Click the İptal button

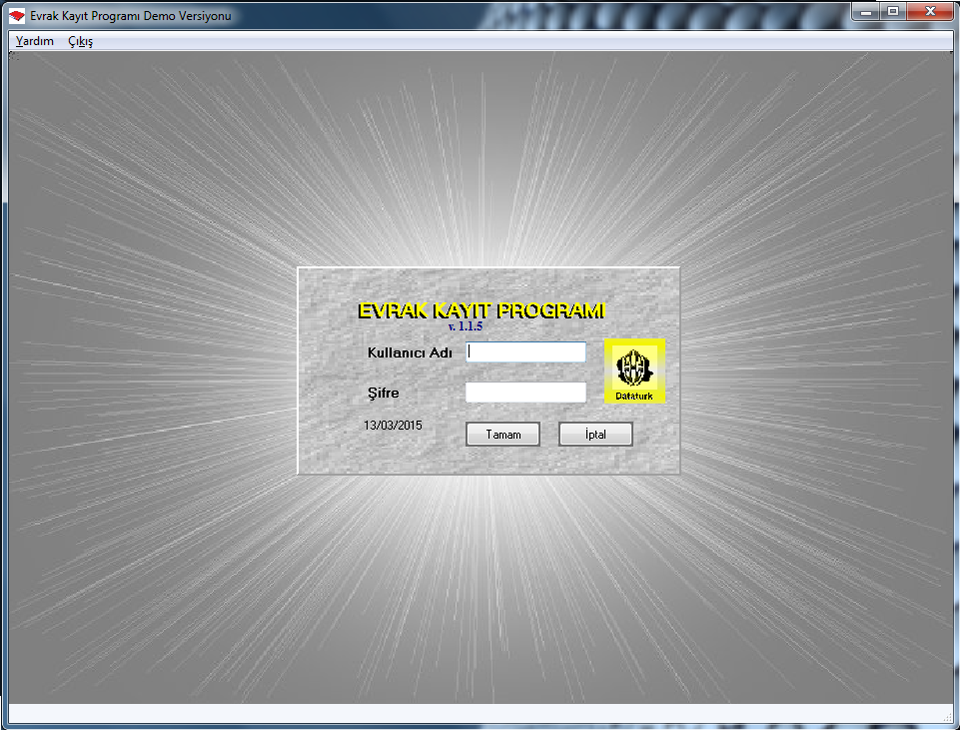point(595,434)
